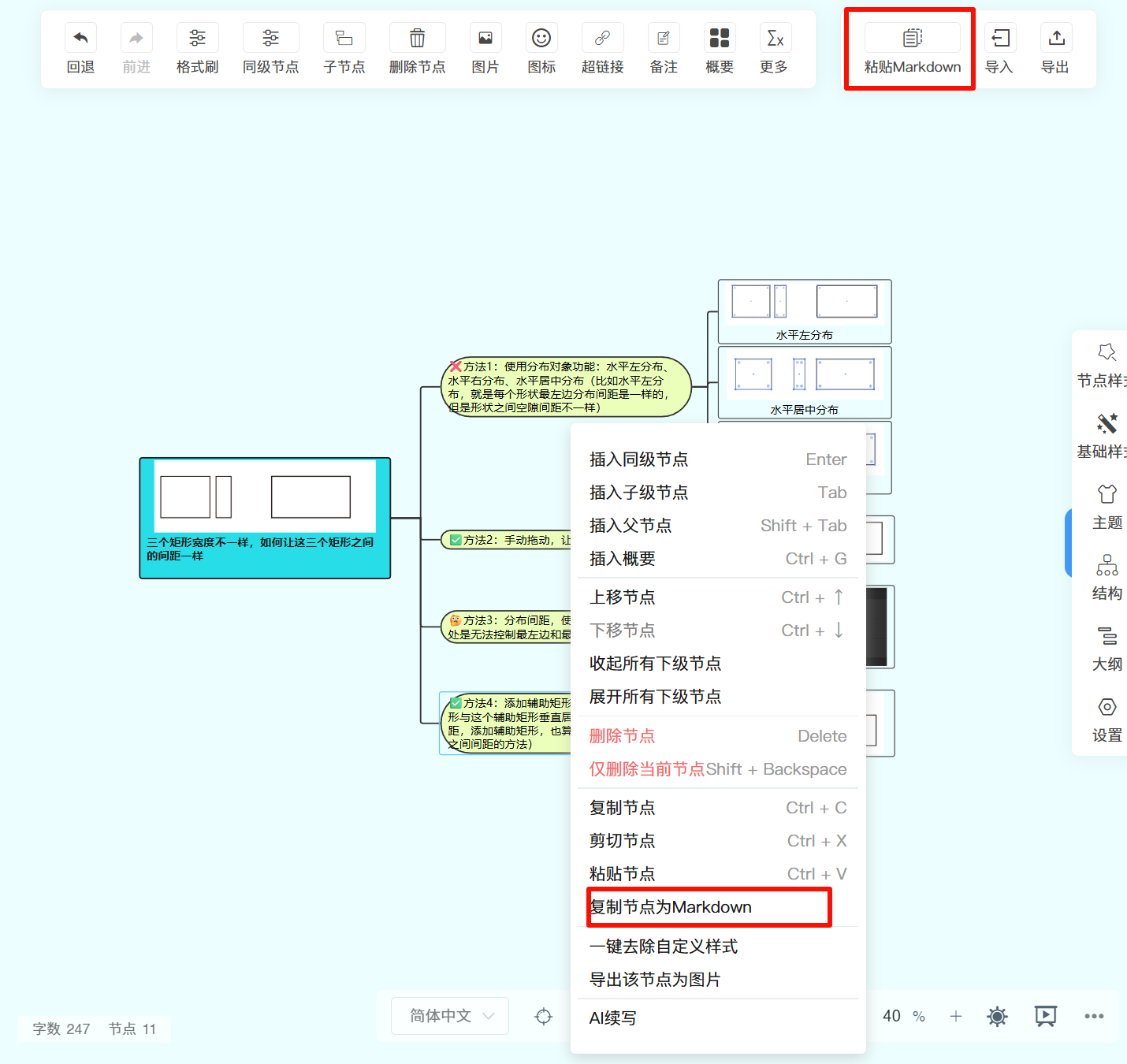Click the 水平左分布 image node

pos(805,311)
